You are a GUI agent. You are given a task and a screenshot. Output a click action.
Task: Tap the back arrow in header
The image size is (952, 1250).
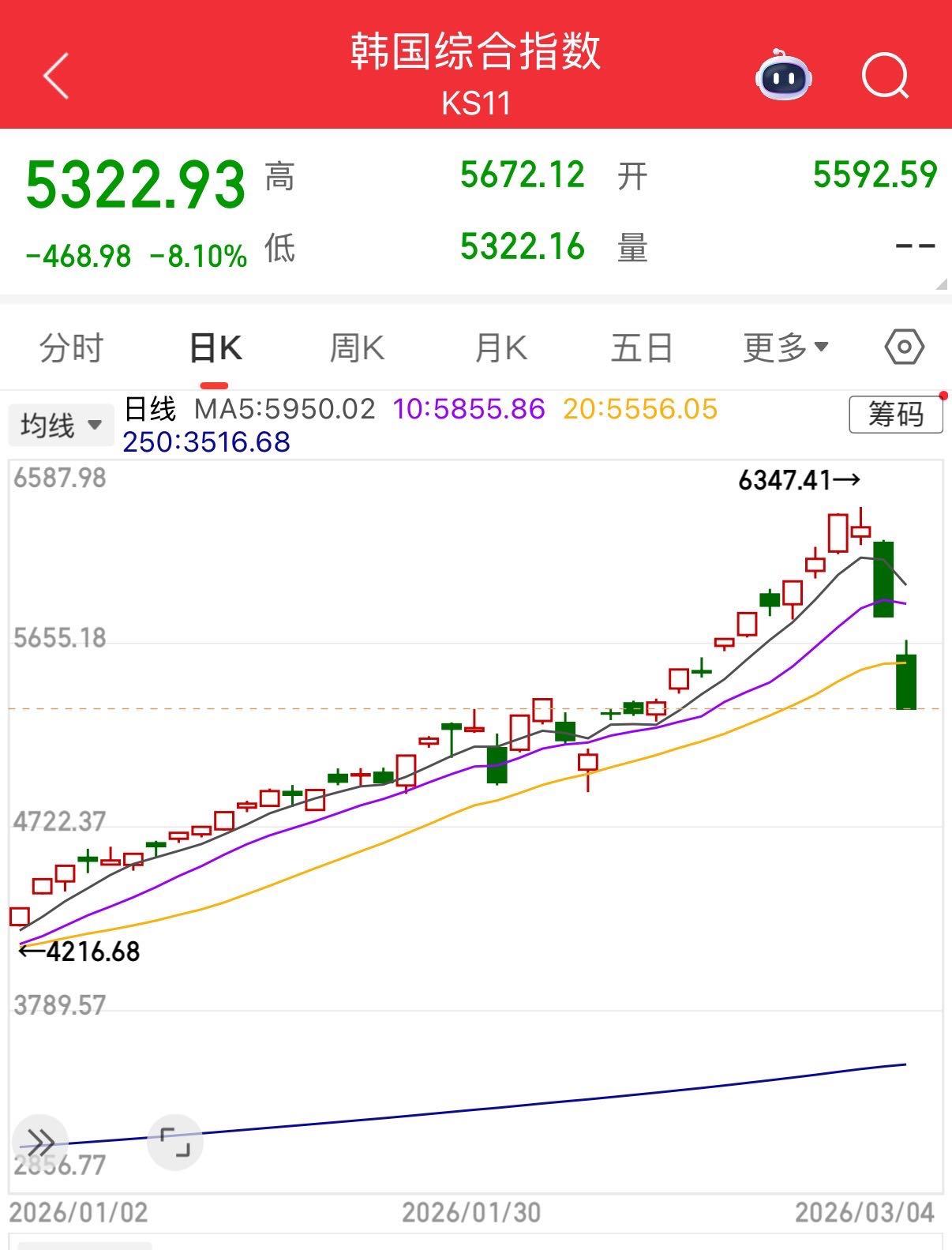[56, 77]
